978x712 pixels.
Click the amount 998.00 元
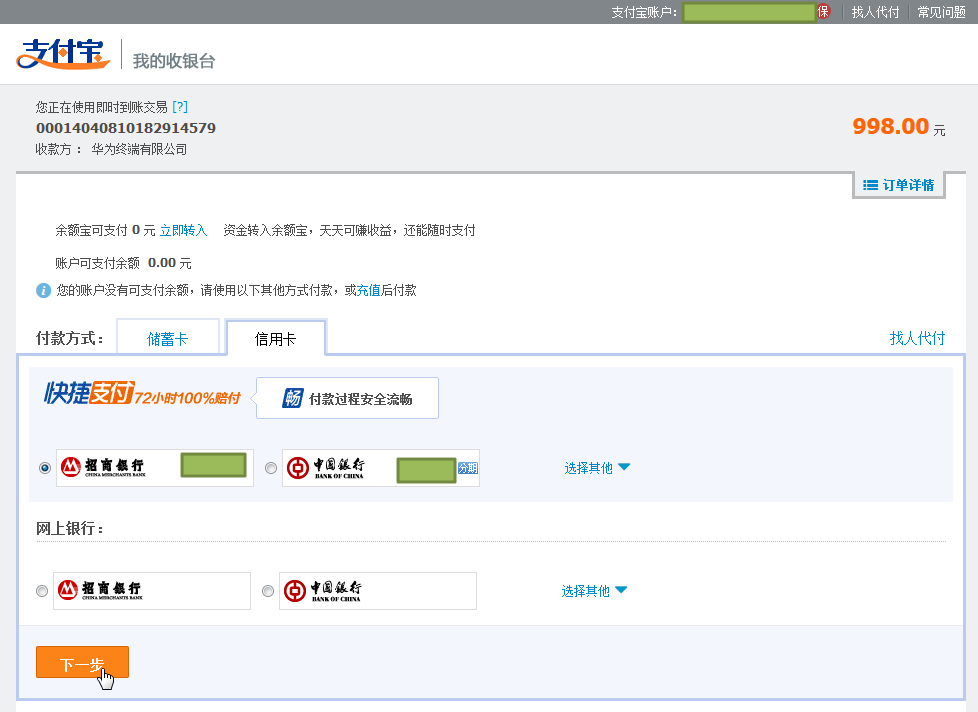899,127
